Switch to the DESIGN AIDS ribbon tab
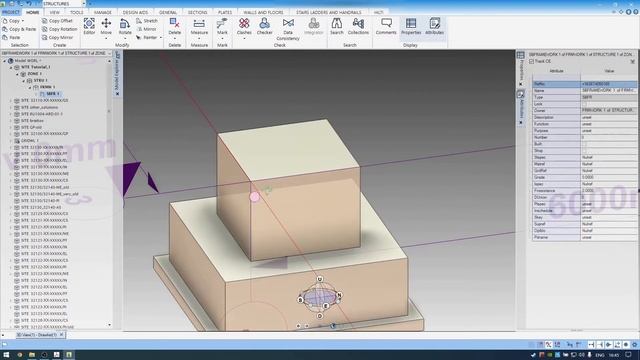The height and width of the screenshot is (360, 640). click(135, 13)
